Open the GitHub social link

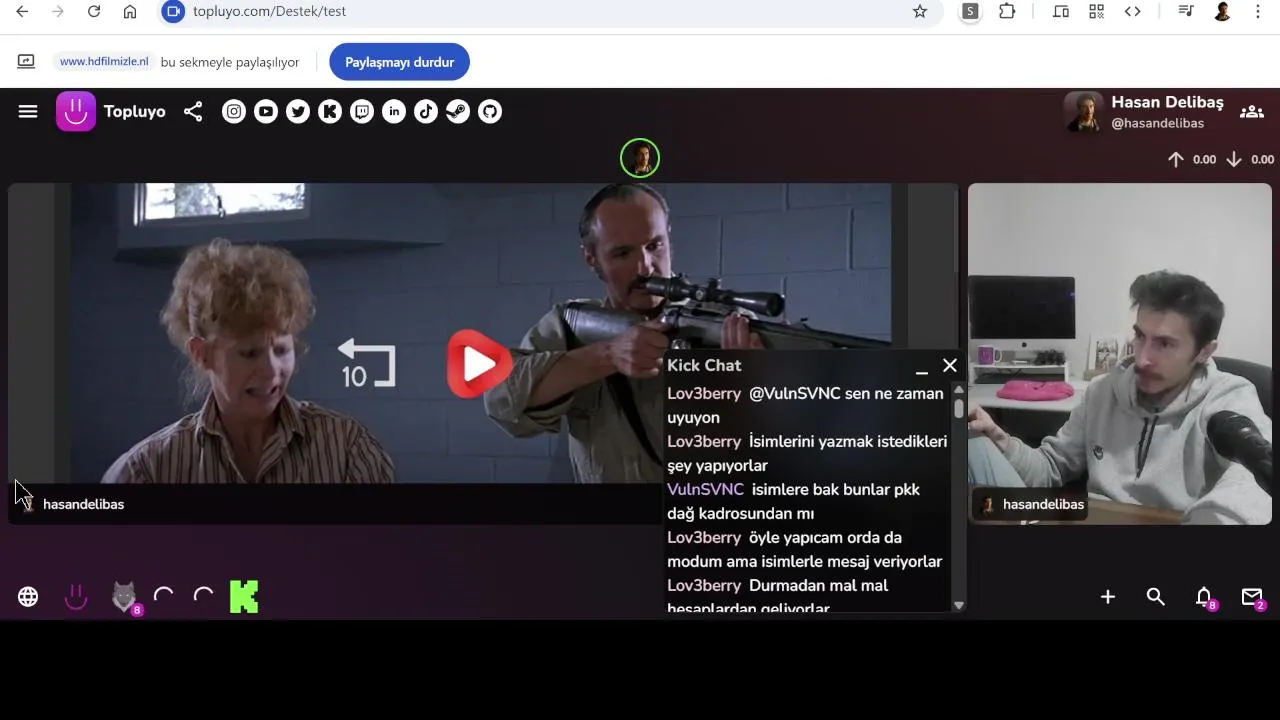pos(490,112)
